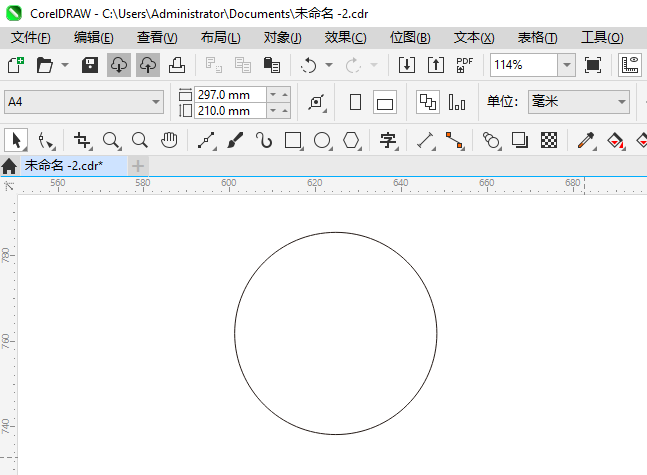
Task: Select the Shape edit tool
Action: pyautogui.click(x=45, y=140)
